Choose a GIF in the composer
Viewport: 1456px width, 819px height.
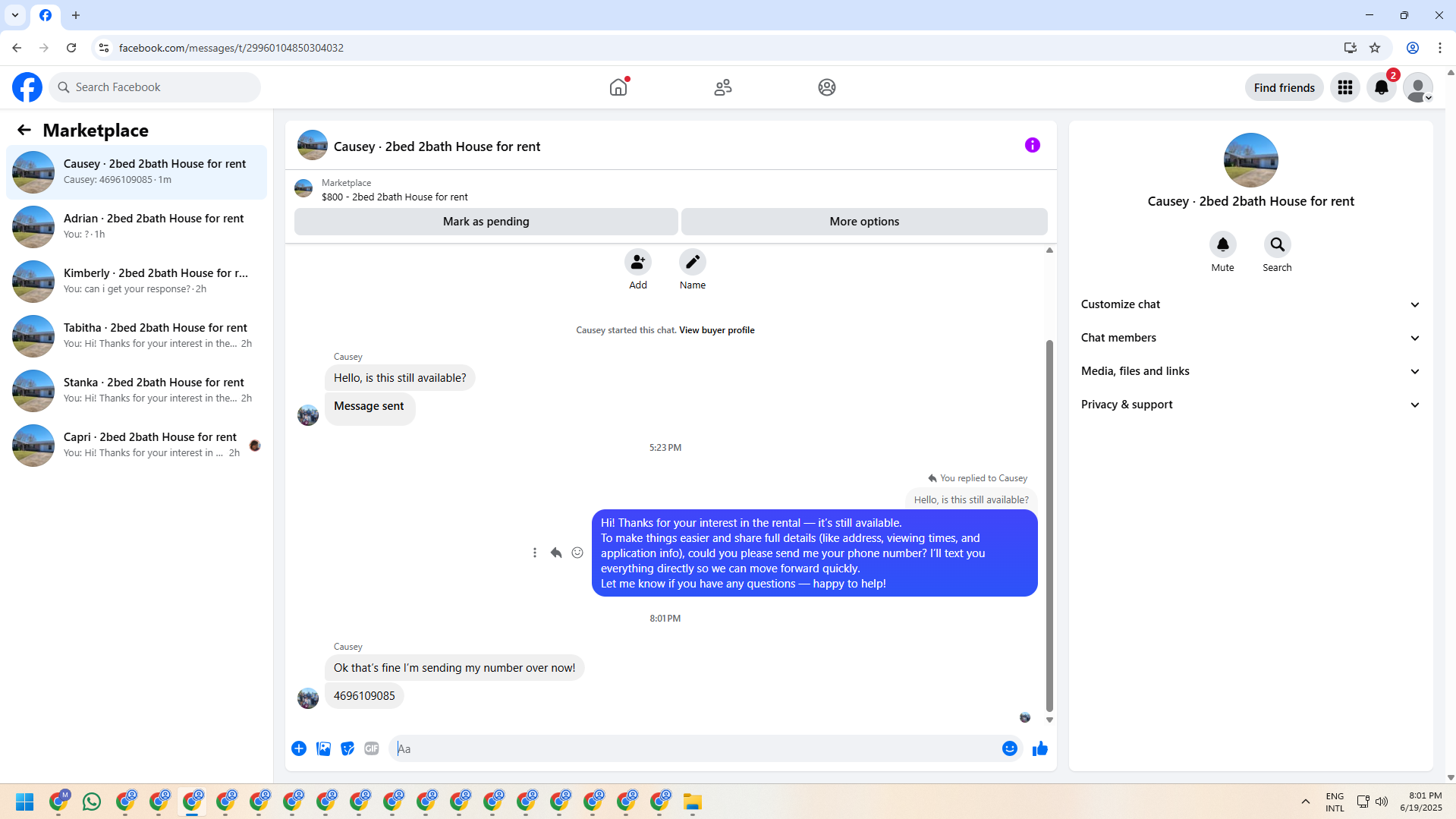coord(372,748)
